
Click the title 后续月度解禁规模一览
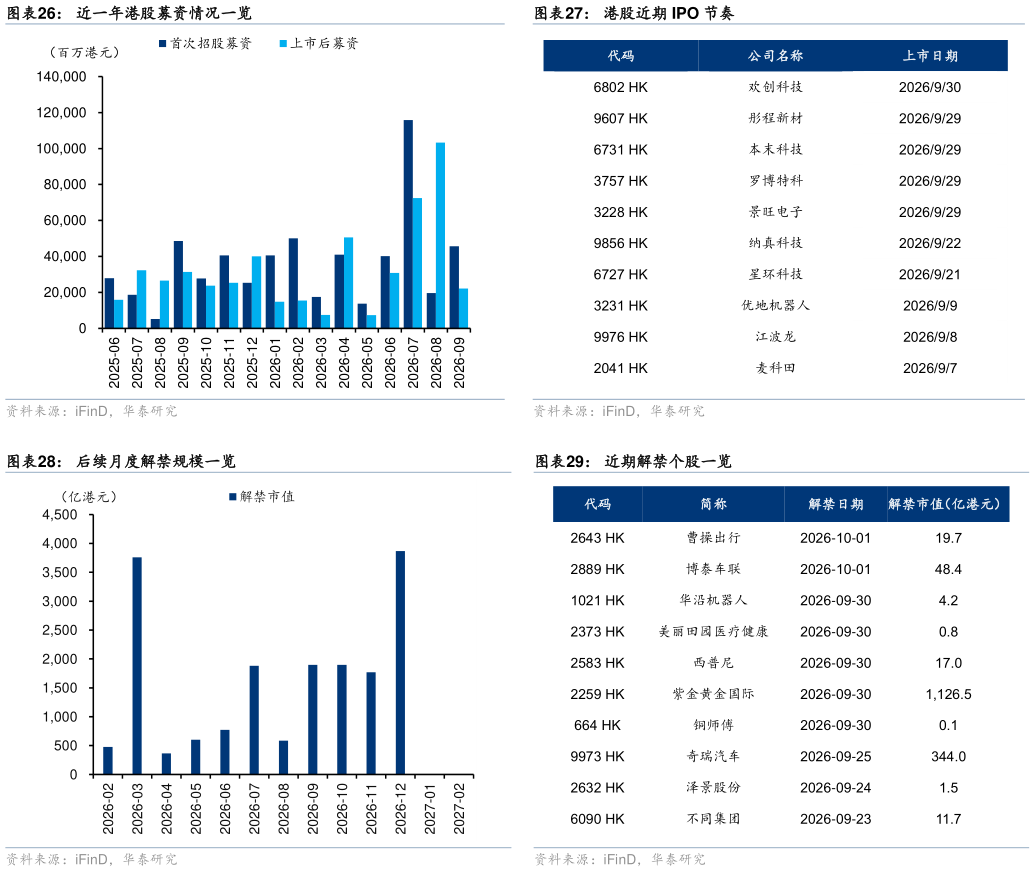156,461
